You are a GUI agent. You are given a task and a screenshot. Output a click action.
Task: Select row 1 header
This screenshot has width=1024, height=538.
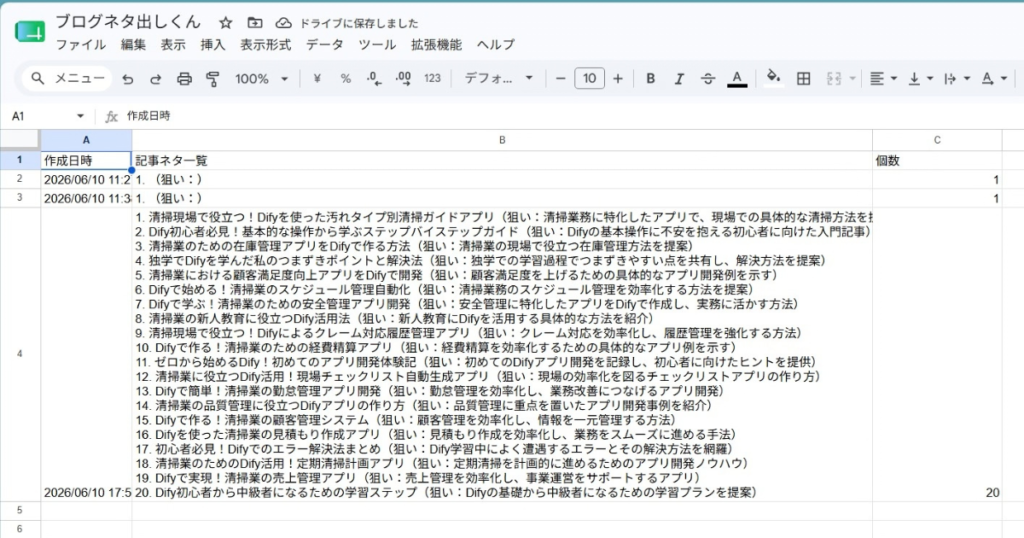pos(20,160)
